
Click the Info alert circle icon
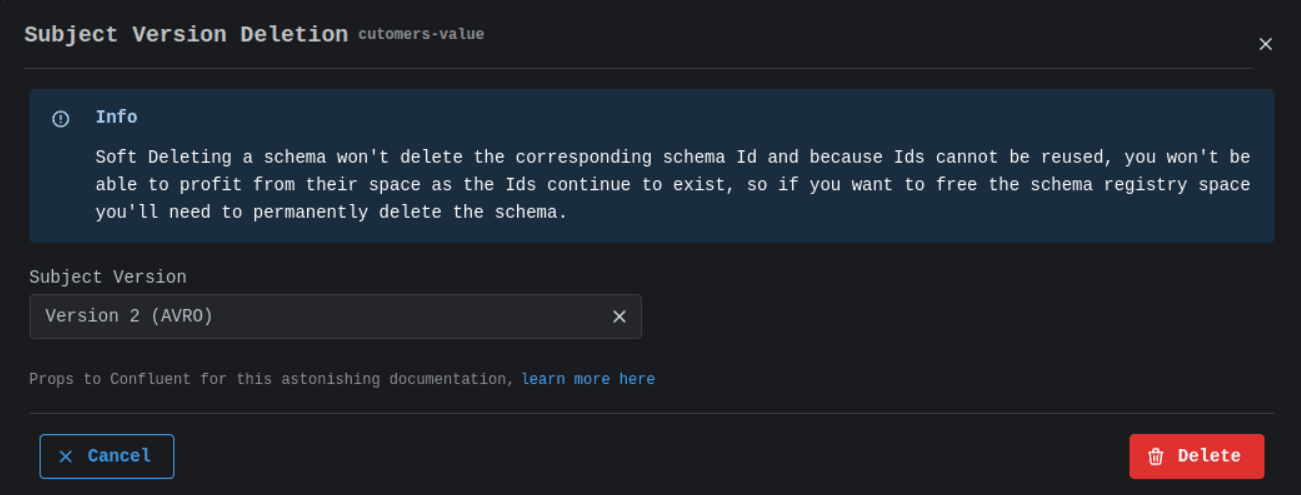[61, 119]
